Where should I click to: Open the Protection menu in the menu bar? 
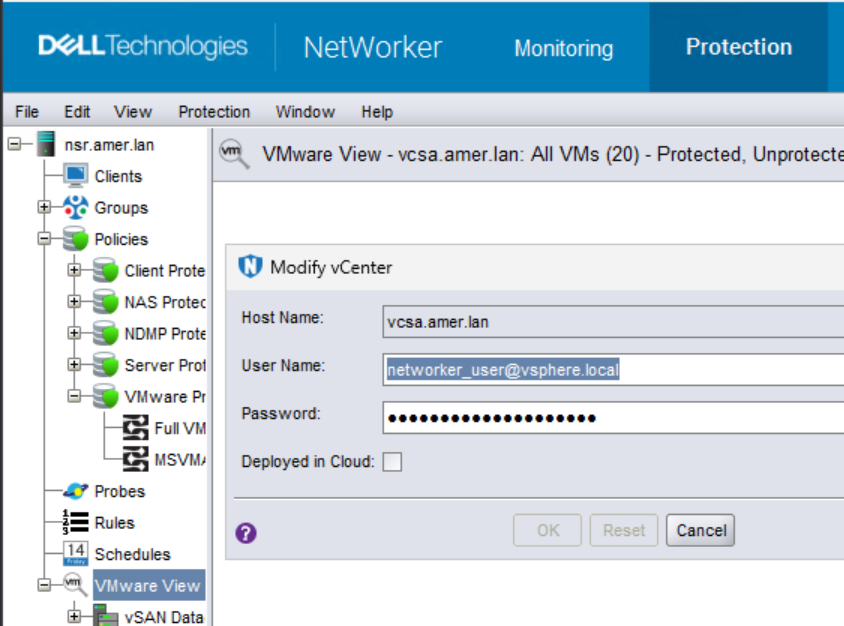coord(213,111)
